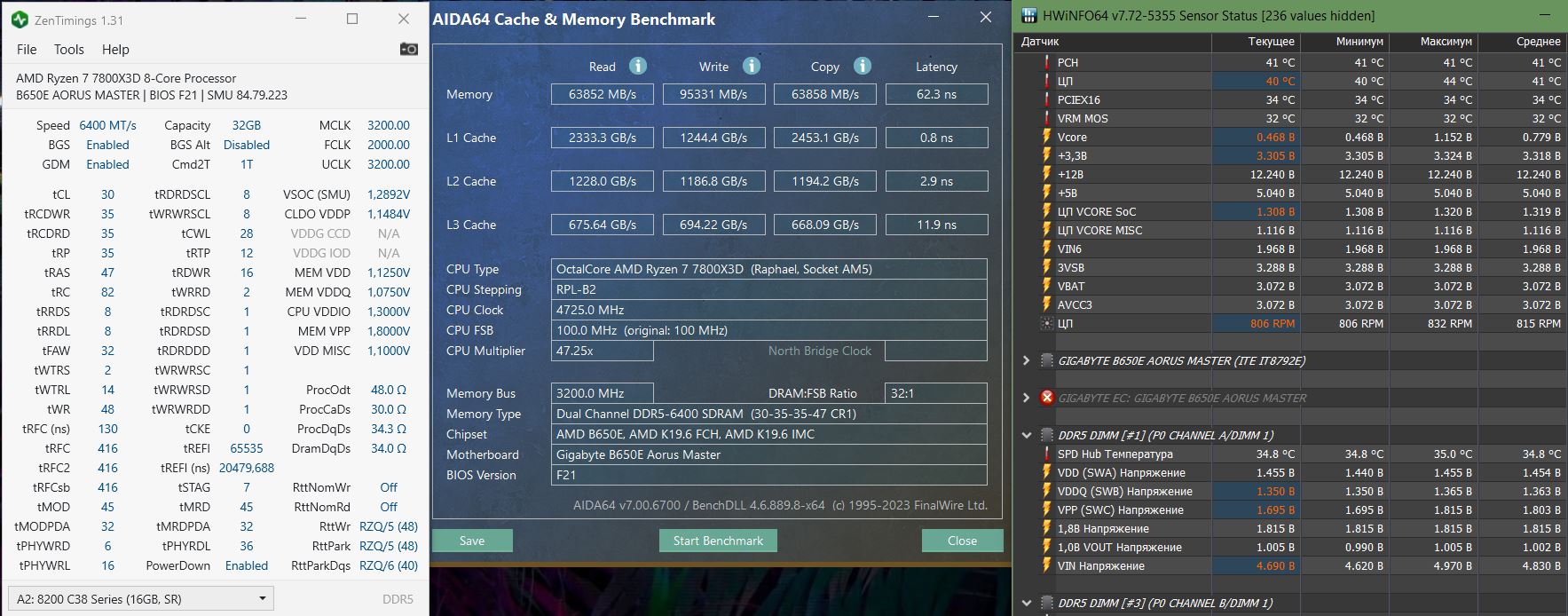
Task: Click the tCL value 30 in ZenTimings
Action: 107,194
